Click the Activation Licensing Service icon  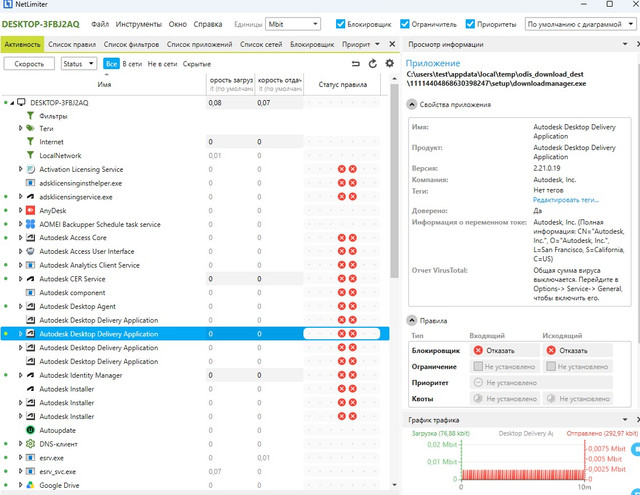pos(30,169)
